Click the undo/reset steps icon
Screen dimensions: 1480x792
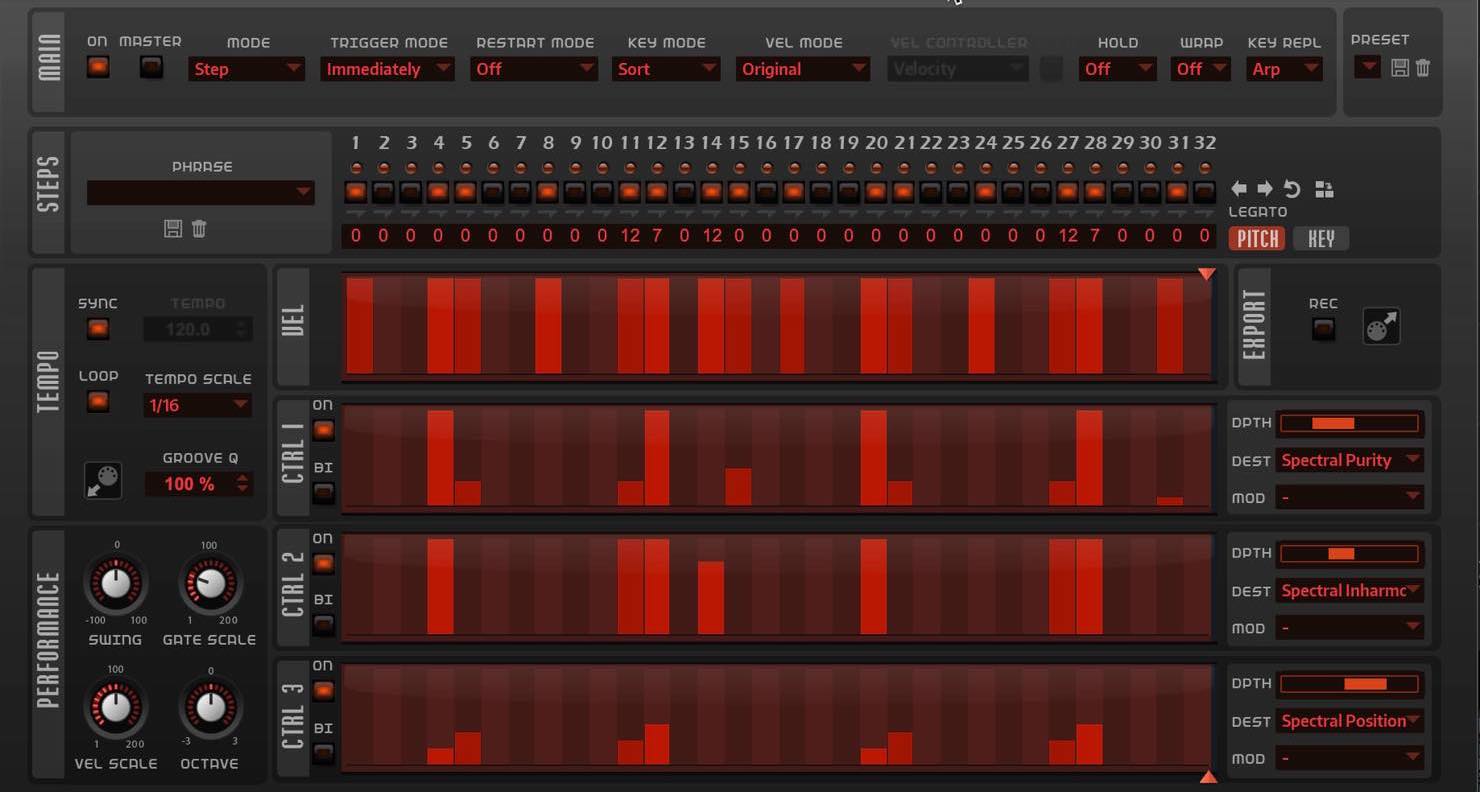(x=1292, y=189)
